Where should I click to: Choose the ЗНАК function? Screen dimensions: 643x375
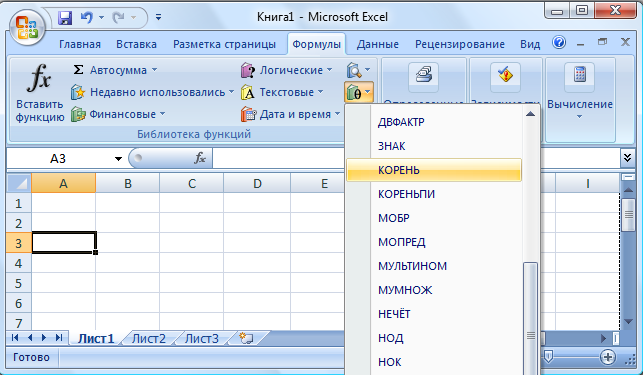click(434, 146)
